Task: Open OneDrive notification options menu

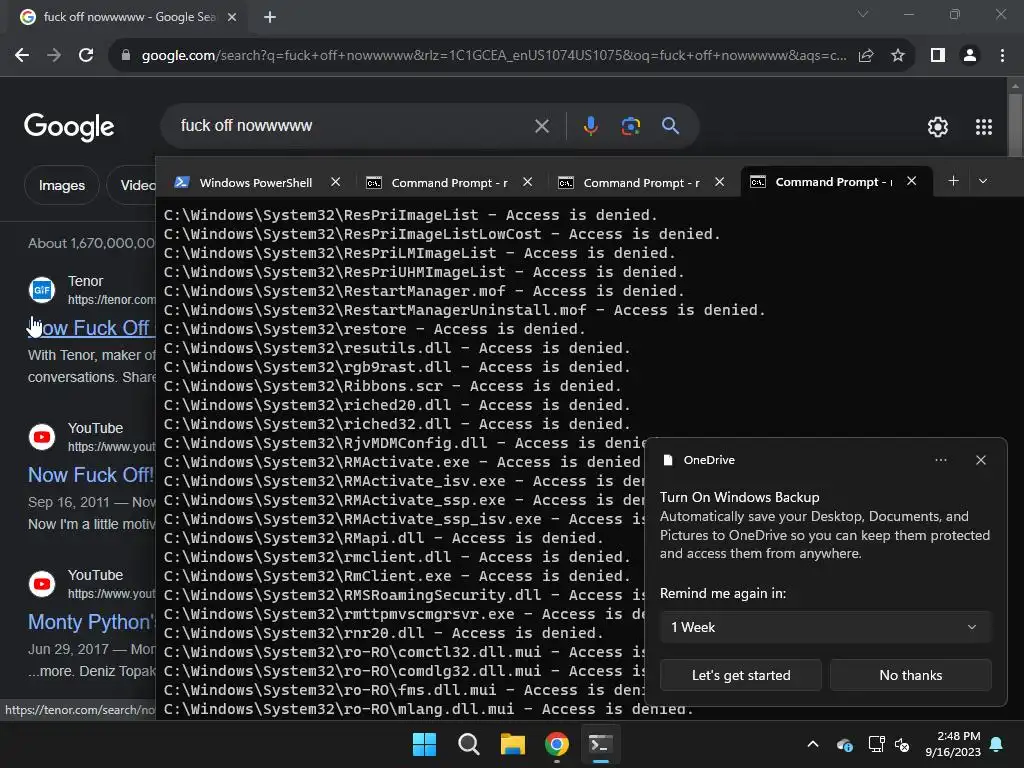Action: [940, 460]
